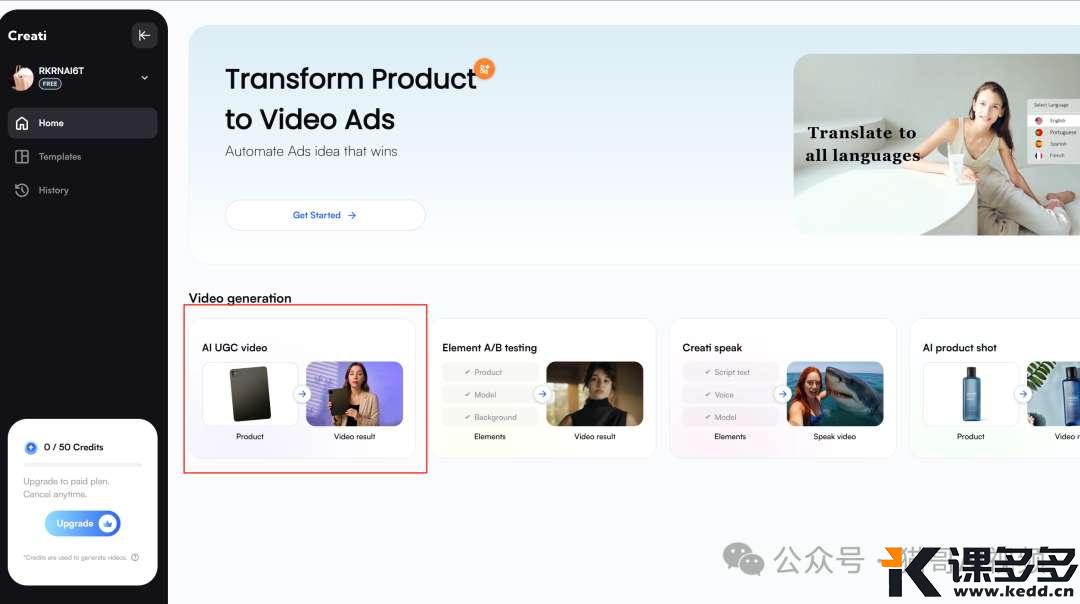Go to Home in the sidebar
The height and width of the screenshot is (604, 1080).
pos(83,123)
